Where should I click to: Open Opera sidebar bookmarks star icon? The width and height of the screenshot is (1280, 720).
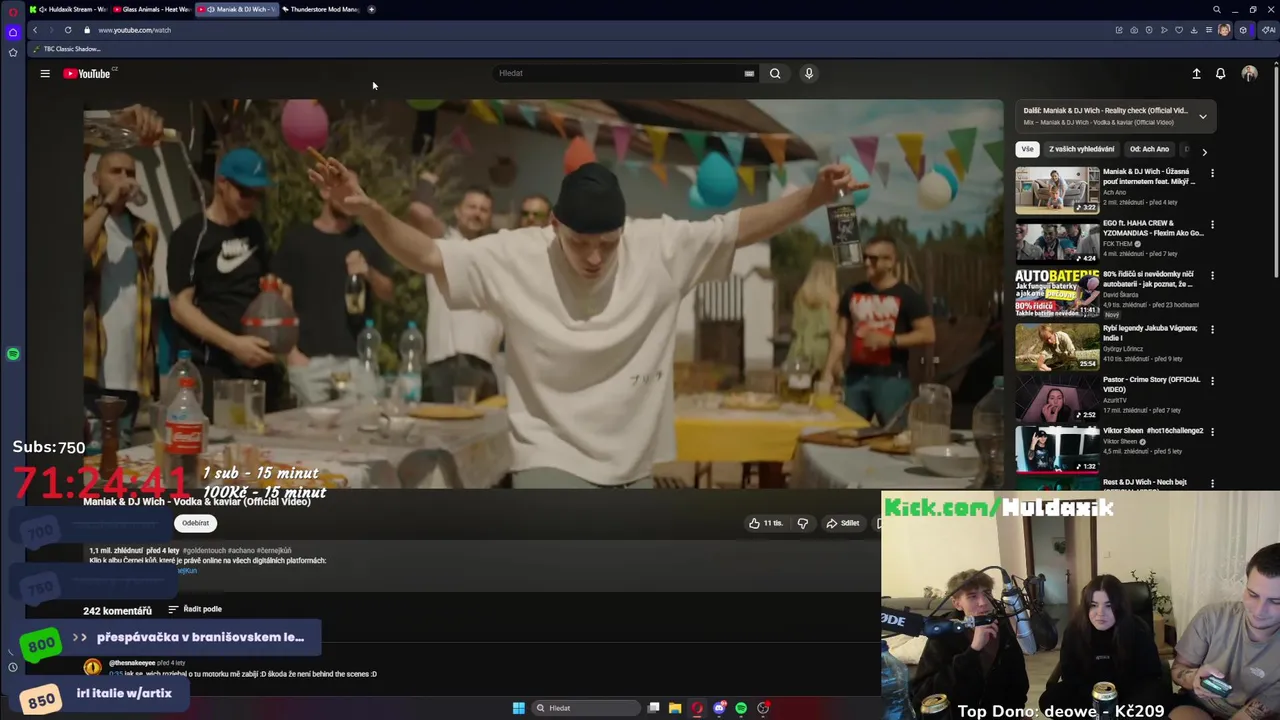click(x=13, y=52)
